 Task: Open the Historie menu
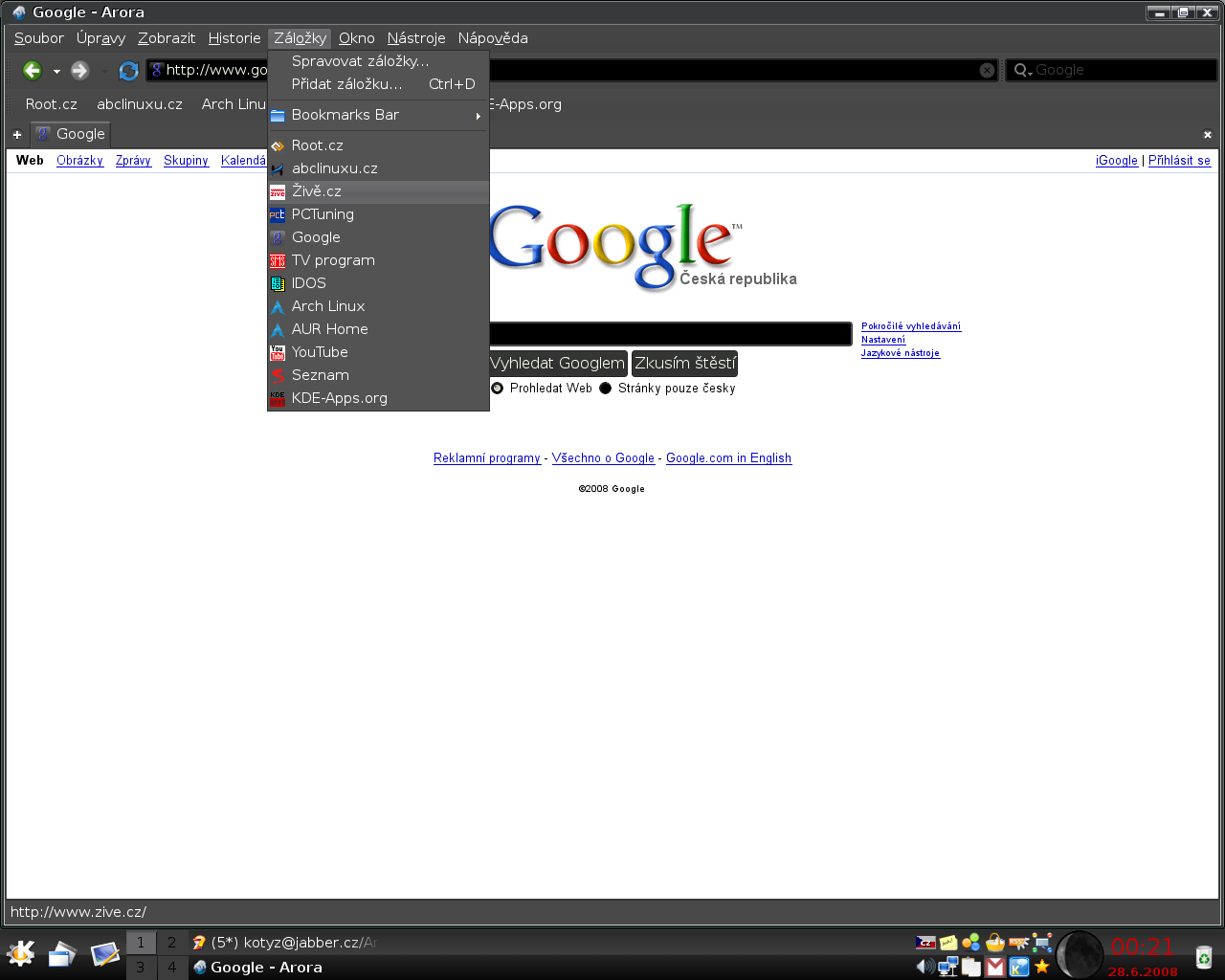click(x=234, y=38)
